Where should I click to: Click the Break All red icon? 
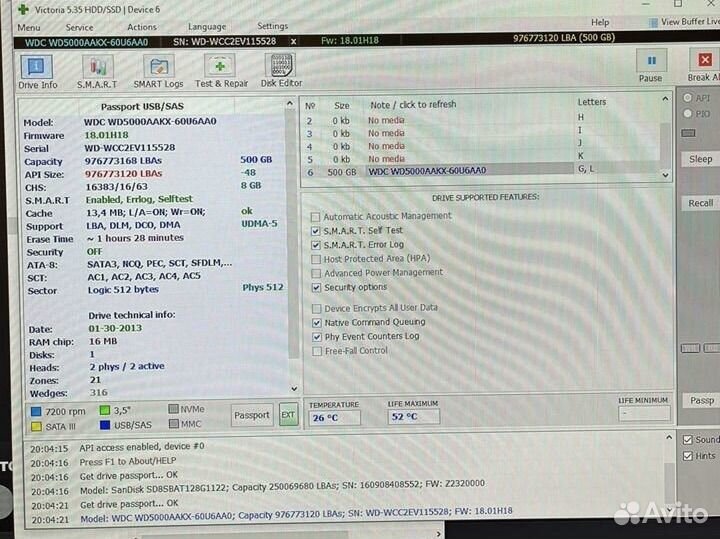coord(703,62)
